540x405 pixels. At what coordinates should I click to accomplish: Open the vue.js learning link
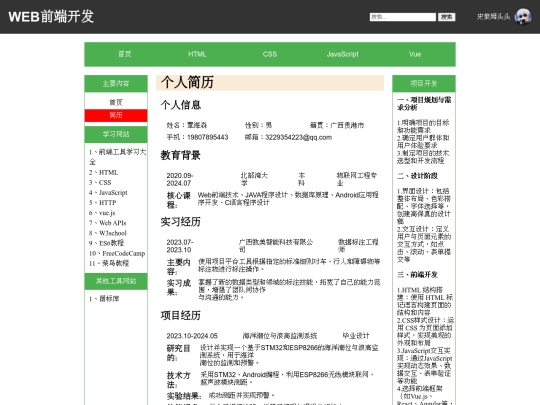(107, 213)
